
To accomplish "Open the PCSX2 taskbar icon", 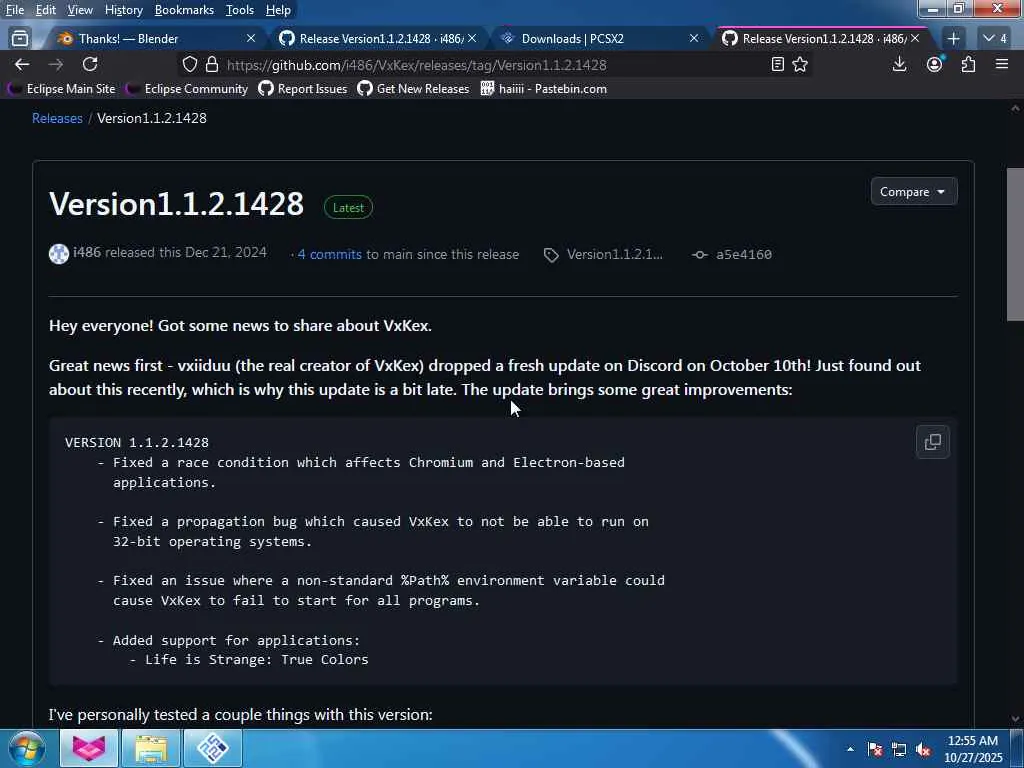I will (213, 748).
